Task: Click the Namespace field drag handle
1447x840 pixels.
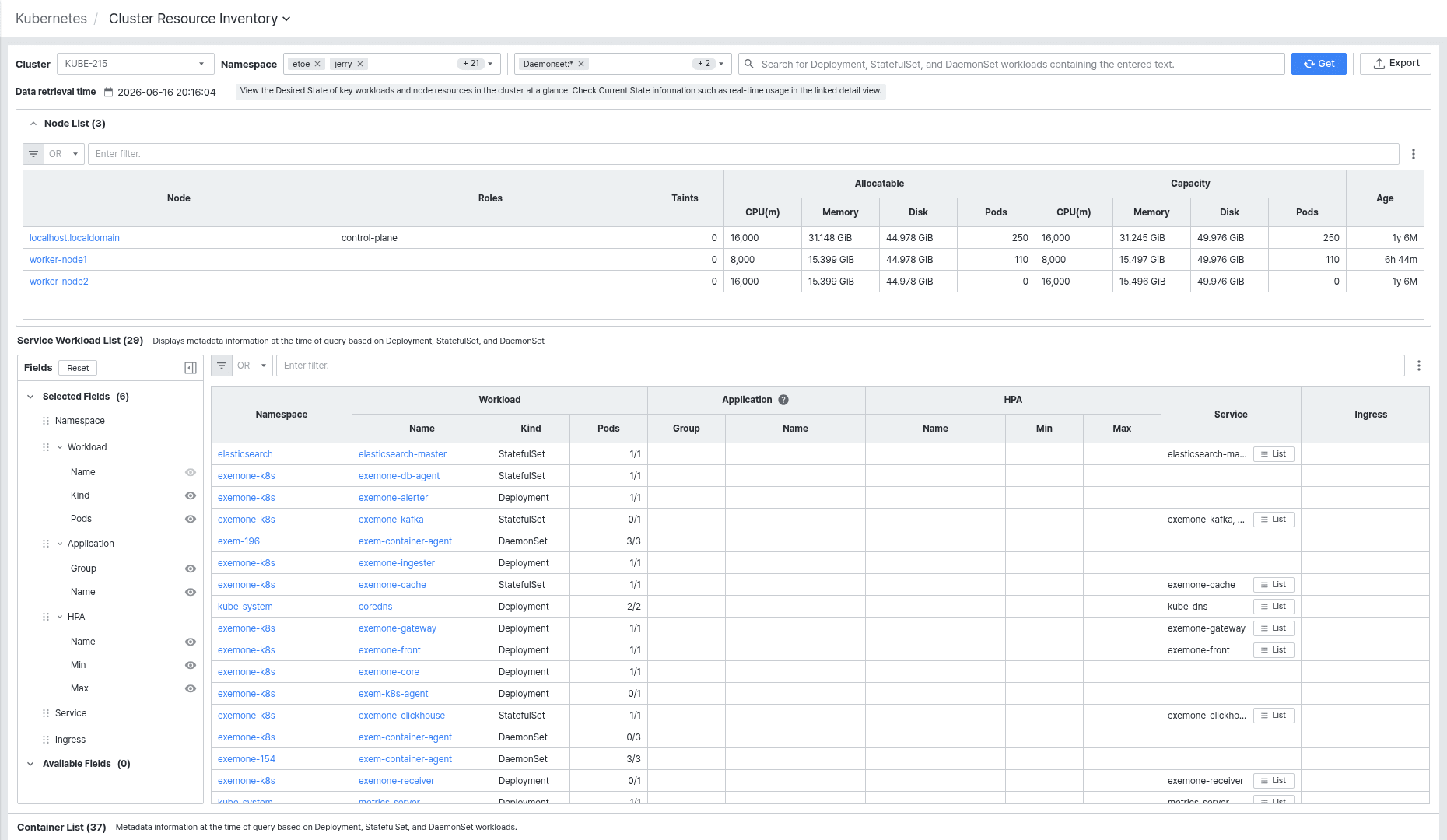Action: coord(46,421)
